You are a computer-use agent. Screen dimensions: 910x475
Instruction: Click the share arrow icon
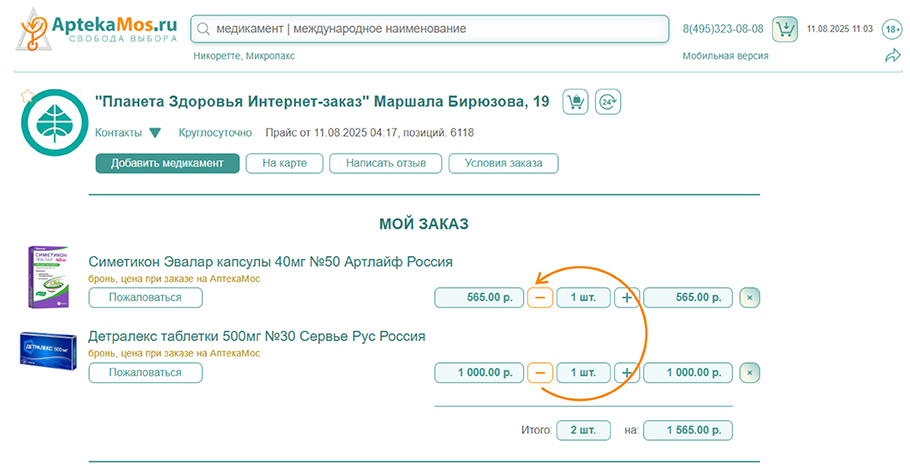(892, 56)
